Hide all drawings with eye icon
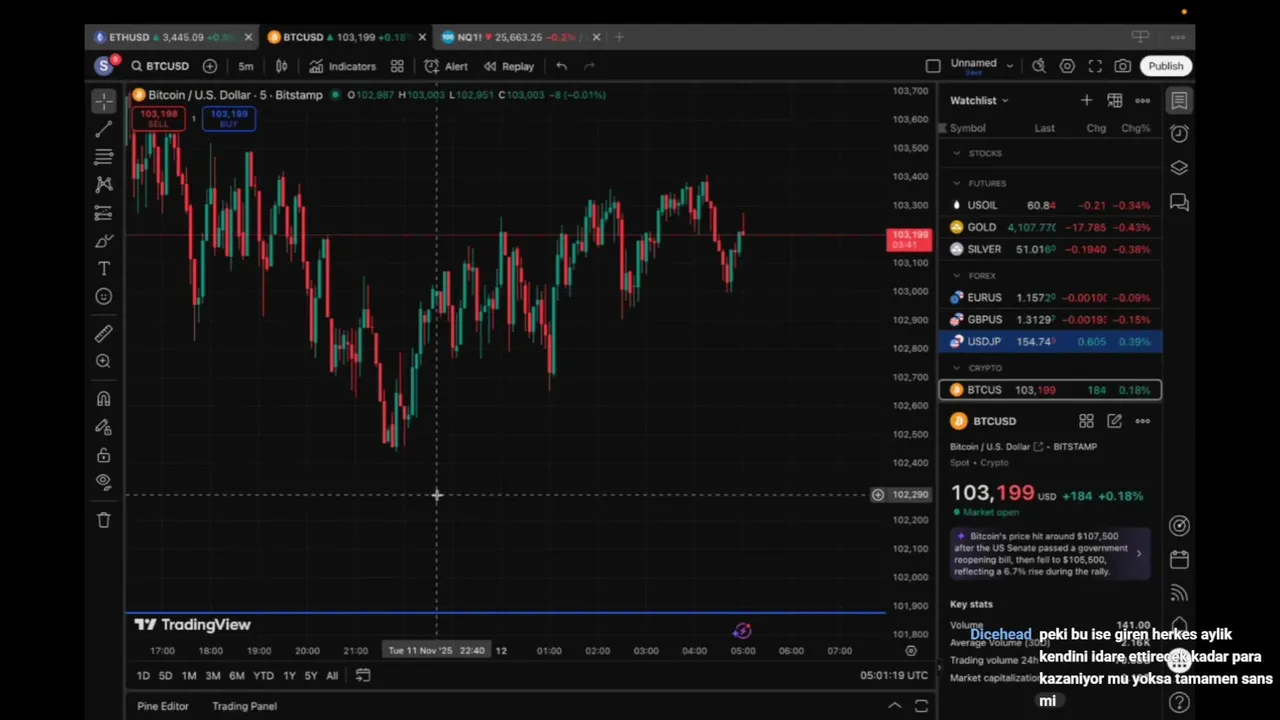Image resolution: width=1280 pixels, height=720 pixels. coord(104,482)
